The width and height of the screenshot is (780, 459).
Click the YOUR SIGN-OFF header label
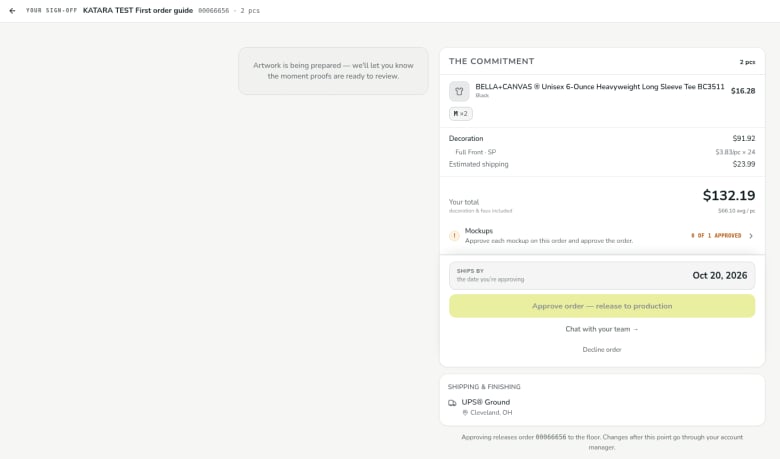(x=51, y=10)
